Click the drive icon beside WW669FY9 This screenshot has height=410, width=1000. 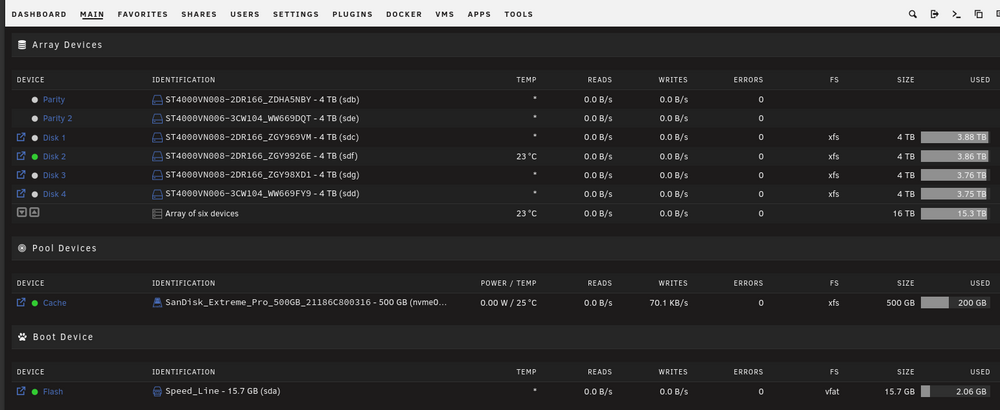tap(157, 194)
